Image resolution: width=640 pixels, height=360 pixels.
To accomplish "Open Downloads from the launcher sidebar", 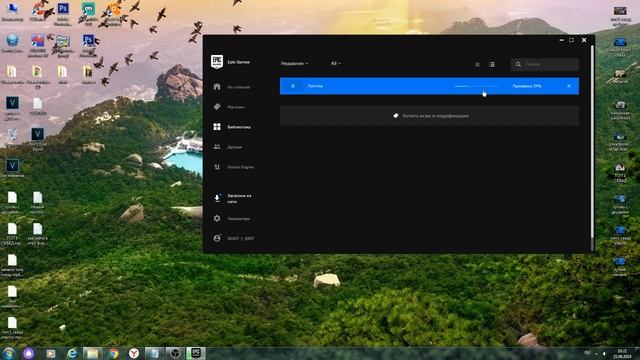I will (x=233, y=198).
